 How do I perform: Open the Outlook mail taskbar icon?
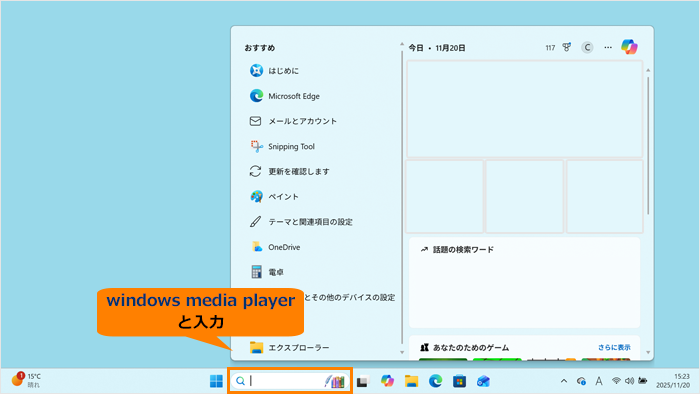(x=483, y=381)
